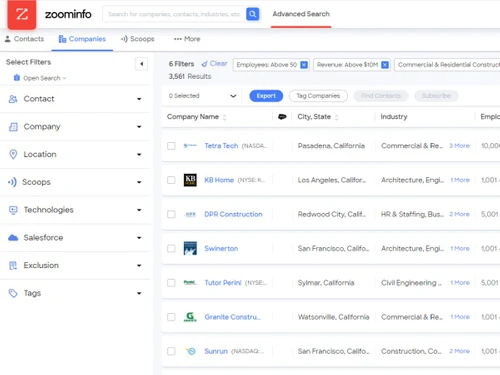Viewport: 500px width, 375px height.
Task: Click the Tags filter tag icon
Action: (13, 293)
